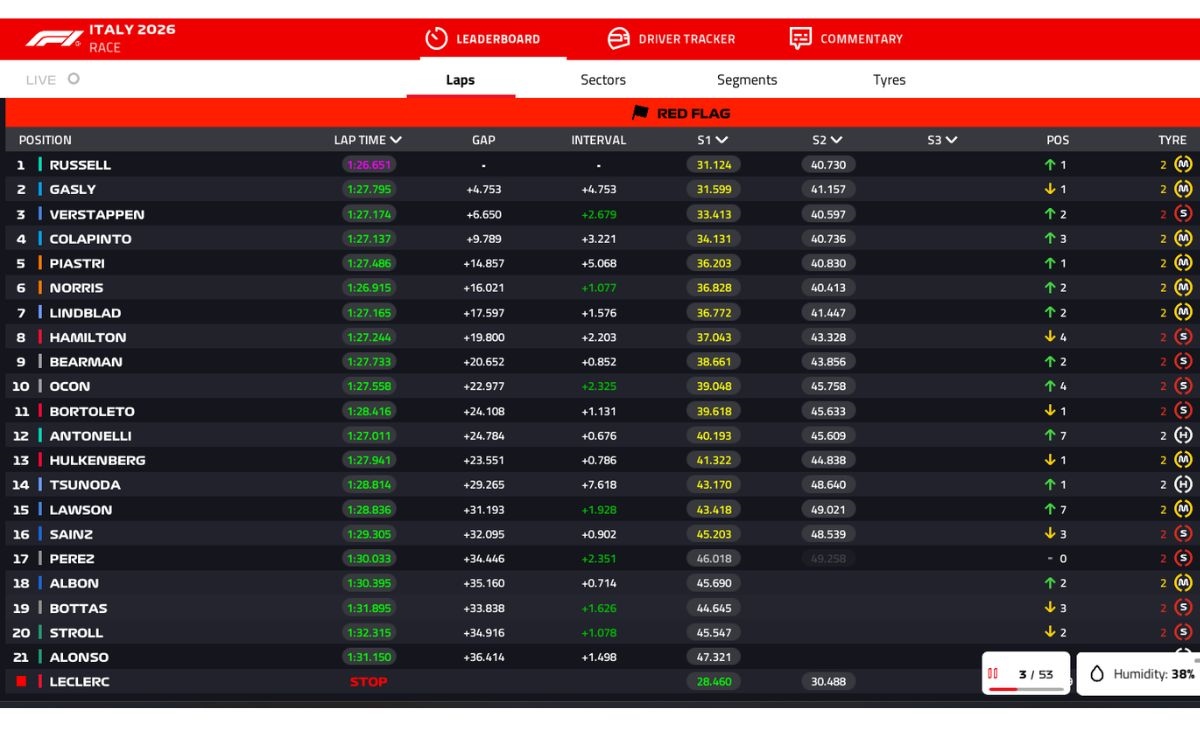Click Perez's soft tyre icon

pyautogui.click(x=1183, y=558)
